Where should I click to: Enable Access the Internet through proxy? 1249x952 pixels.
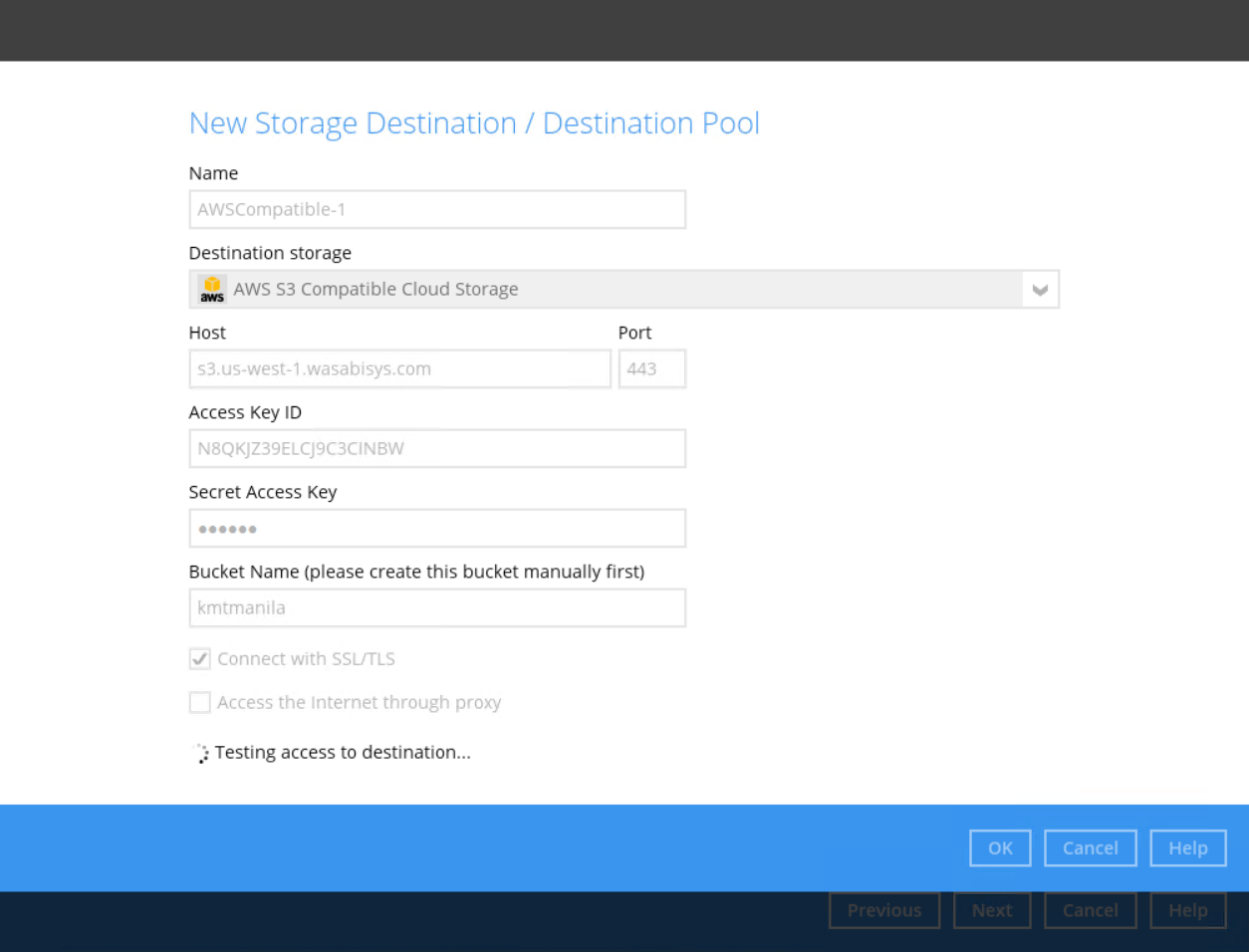pyautogui.click(x=200, y=703)
